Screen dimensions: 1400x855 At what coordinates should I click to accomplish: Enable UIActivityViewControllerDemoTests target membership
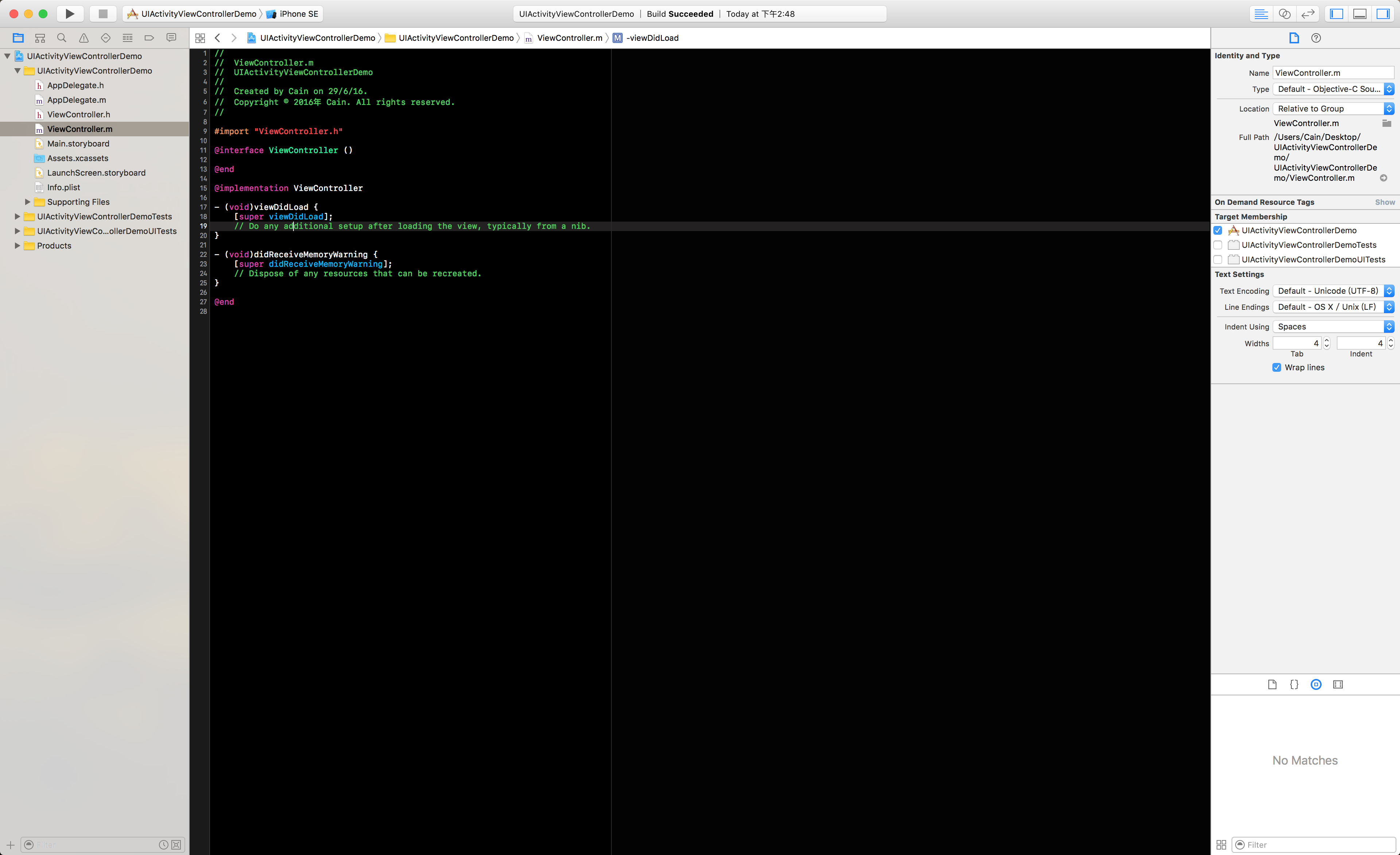(1218, 245)
